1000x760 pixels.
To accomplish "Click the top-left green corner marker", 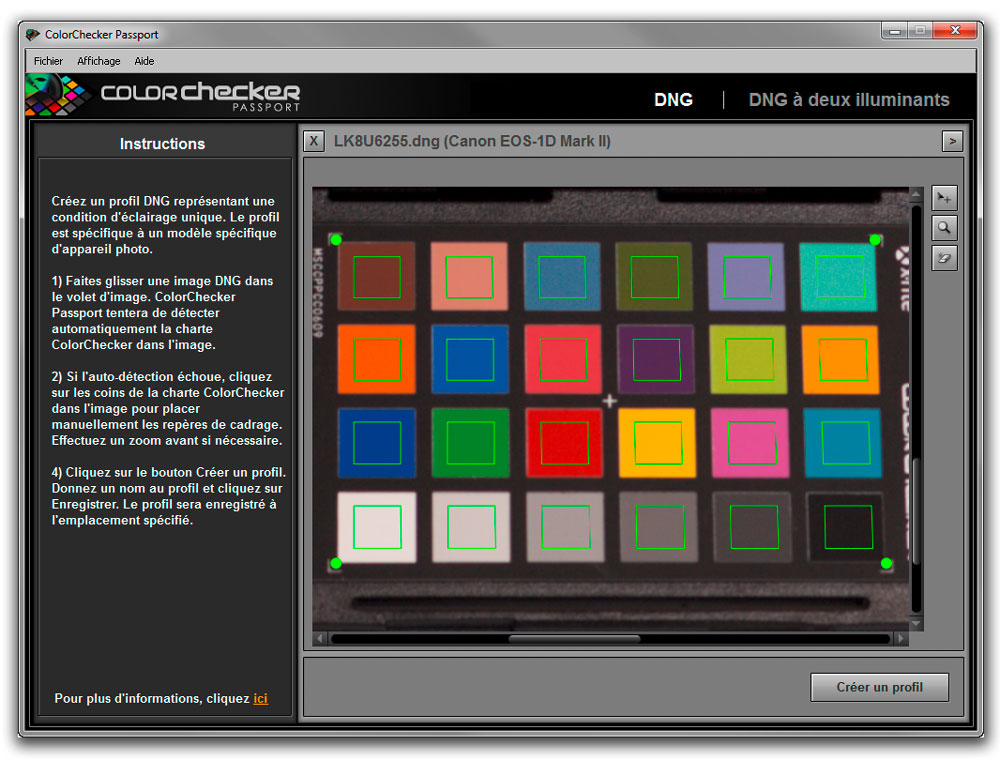I will [x=336, y=240].
